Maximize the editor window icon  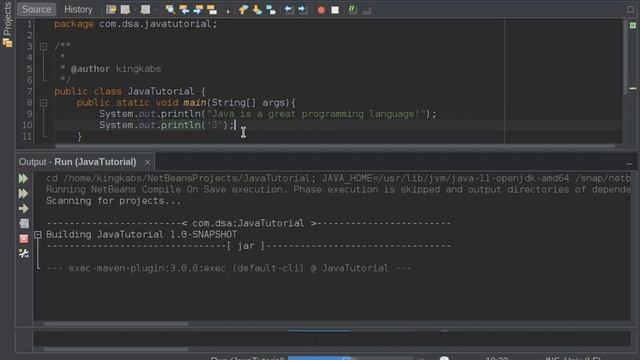[x=631, y=9]
